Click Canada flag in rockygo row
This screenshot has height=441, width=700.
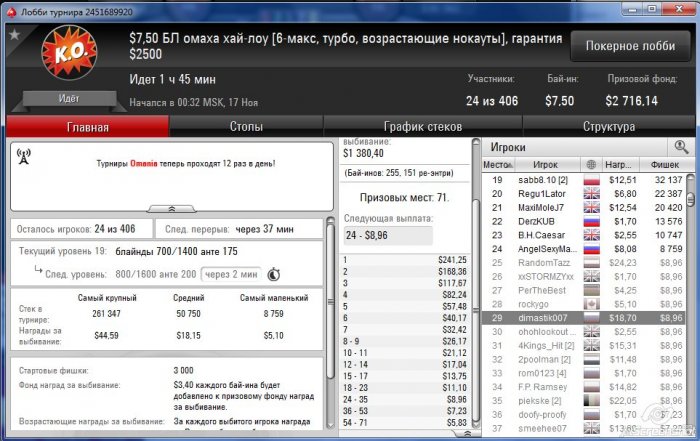tap(592, 304)
